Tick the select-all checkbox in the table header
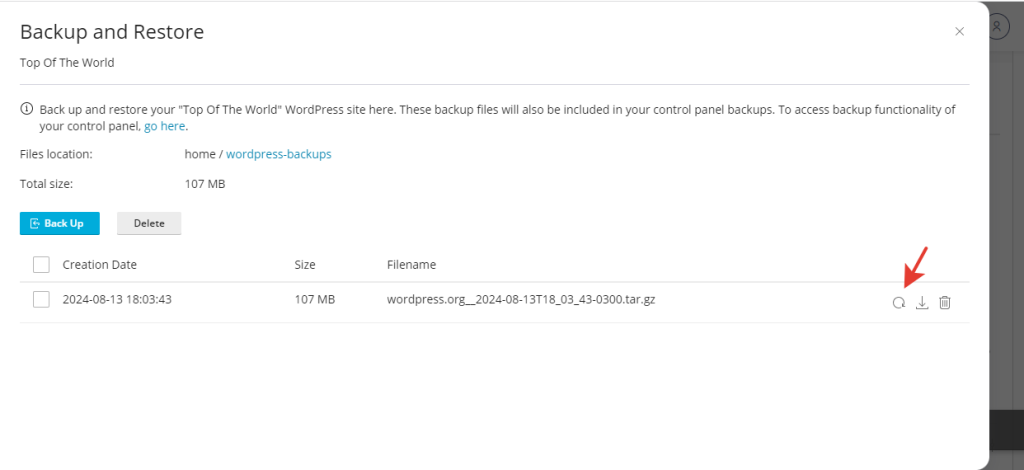This screenshot has width=1024, height=470. 41,265
